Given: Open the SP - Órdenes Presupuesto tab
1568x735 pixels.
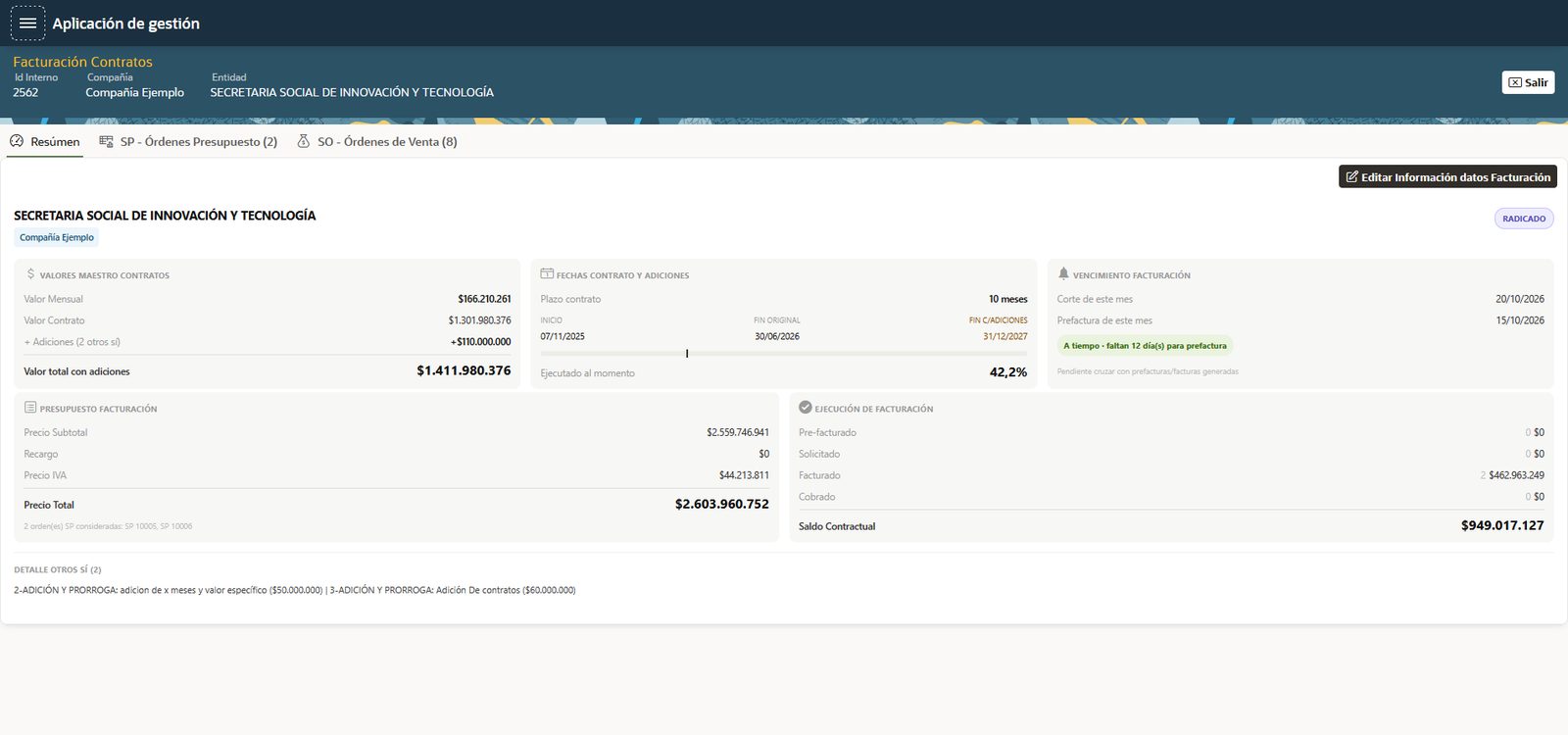Looking at the screenshot, I should [188, 142].
